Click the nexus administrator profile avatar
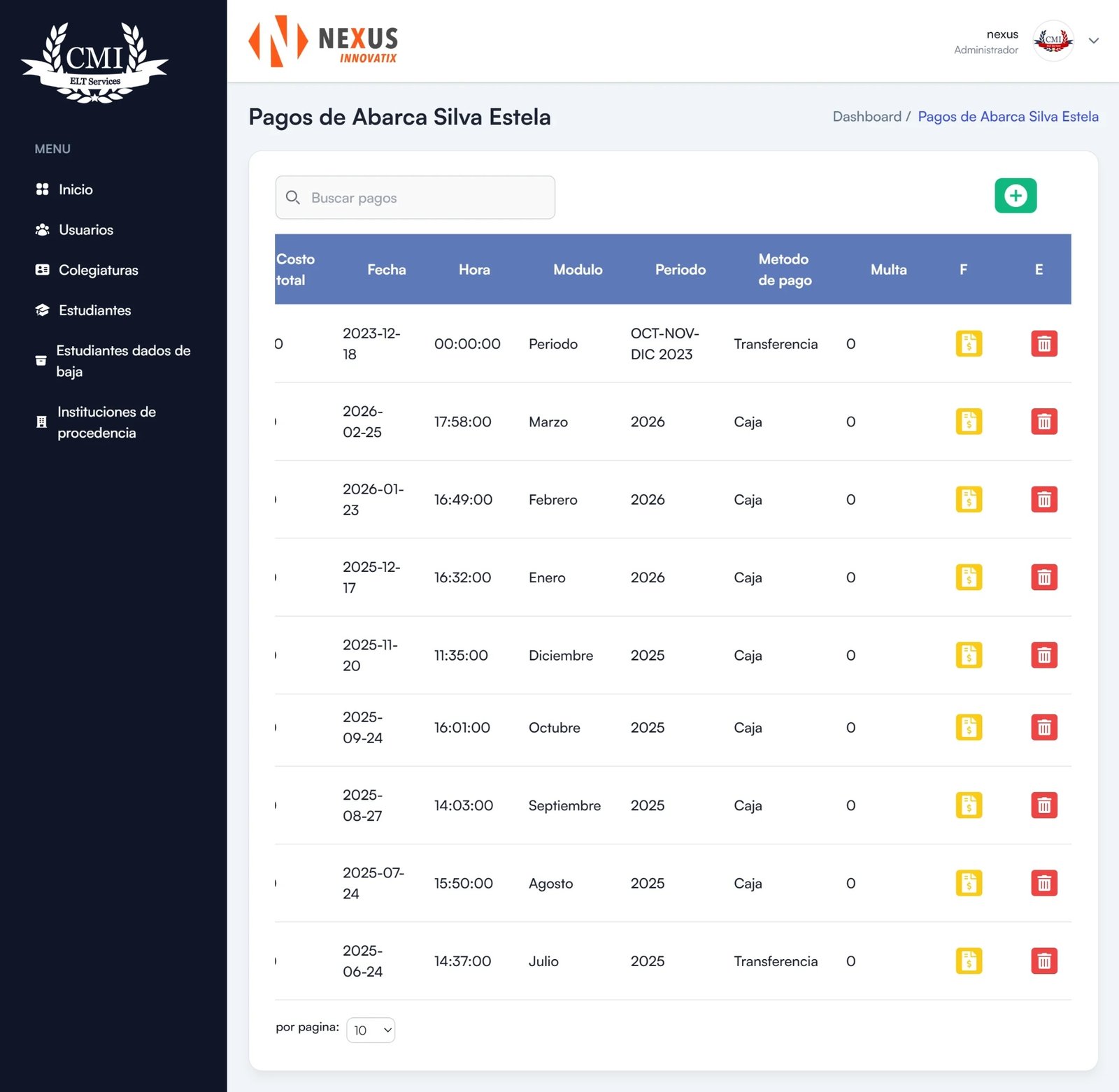Viewport: 1119px width, 1092px height. [1053, 41]
